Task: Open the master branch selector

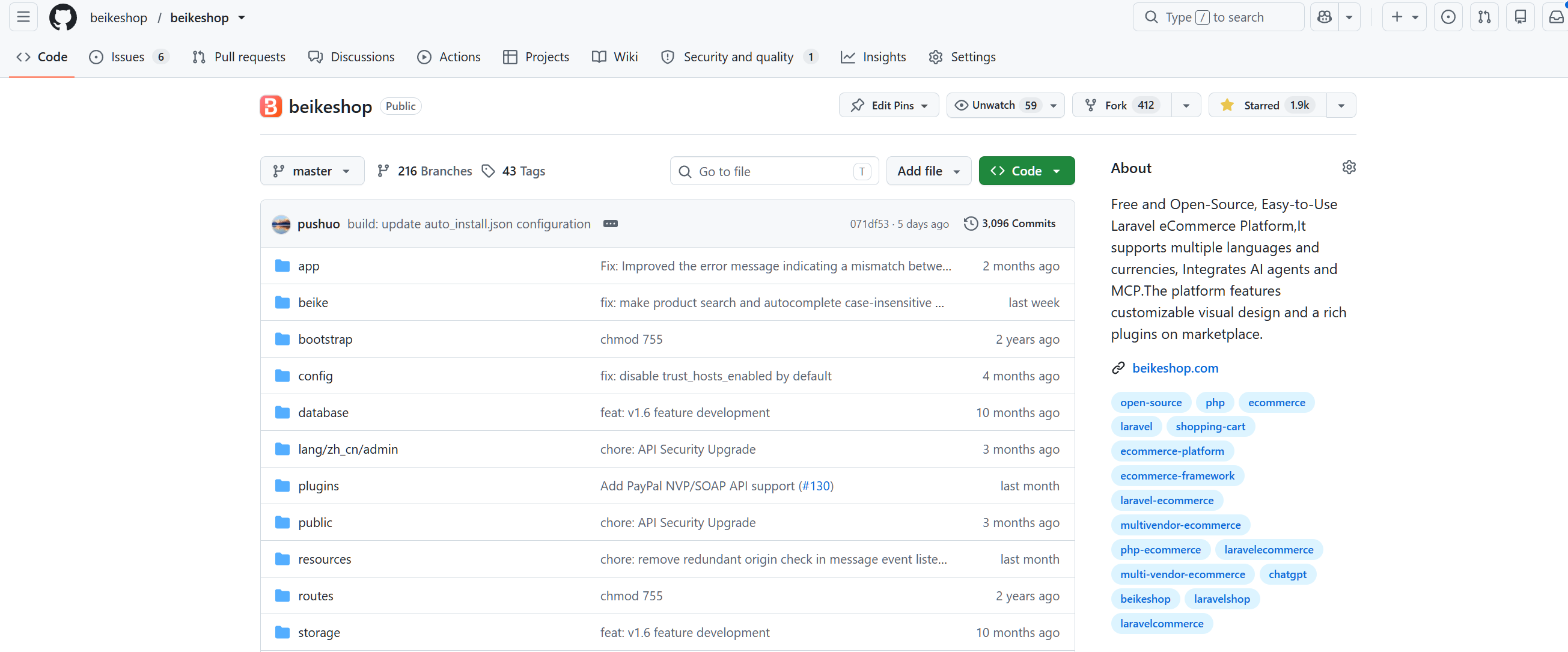Action: (x=312, y=171)
